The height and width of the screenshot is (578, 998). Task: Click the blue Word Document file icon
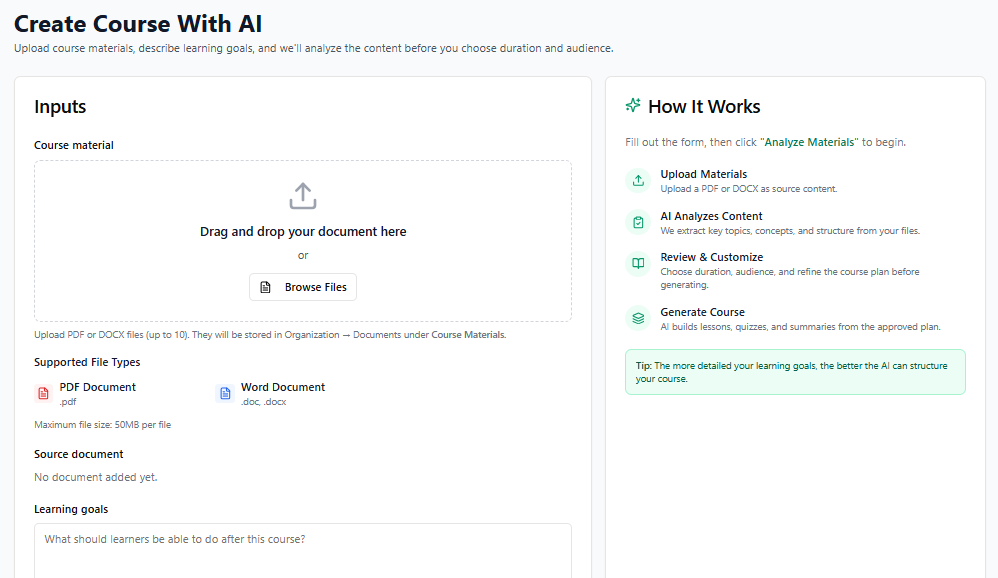(224, 394)
